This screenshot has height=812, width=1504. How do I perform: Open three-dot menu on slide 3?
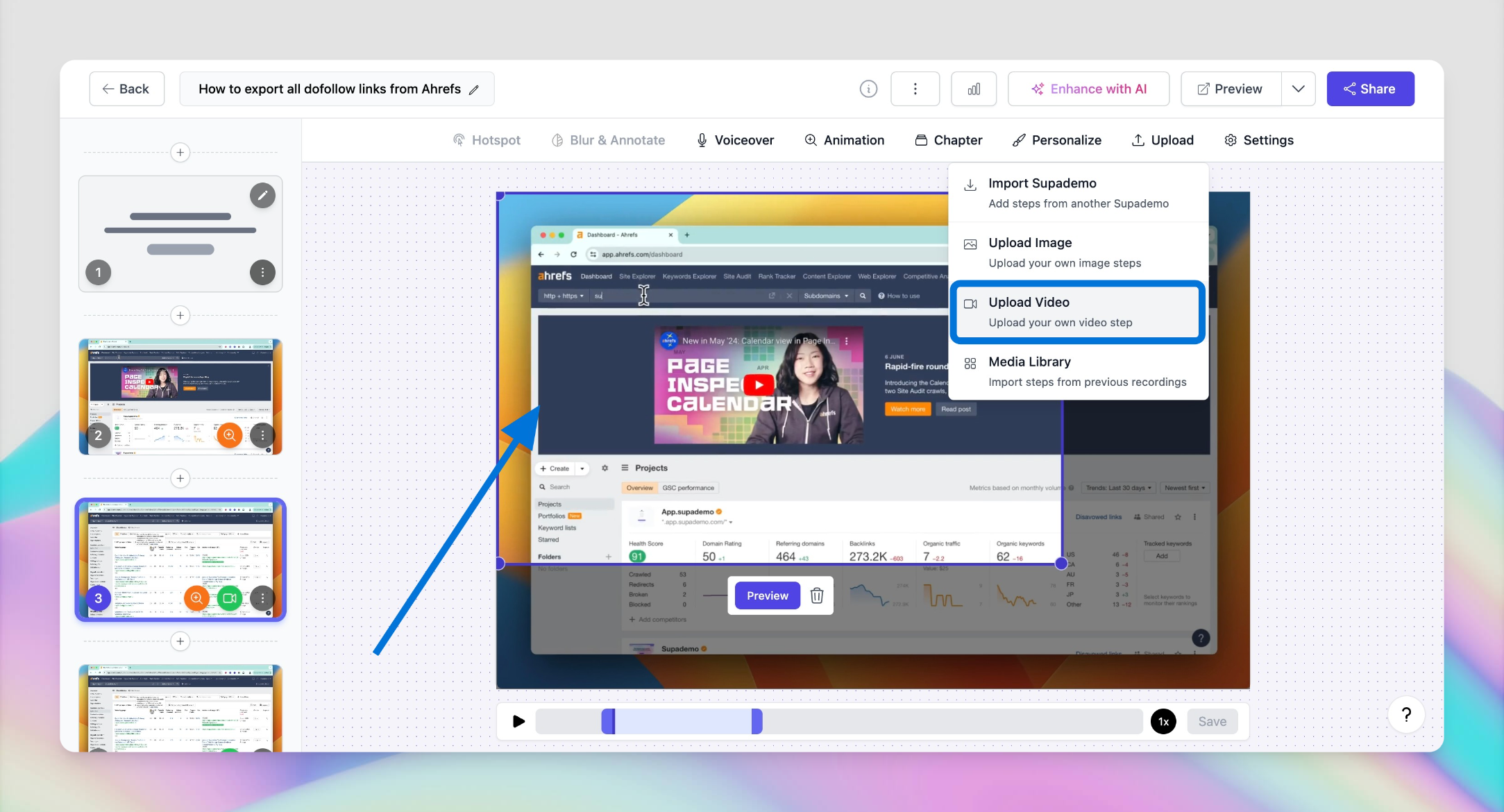[262, 598]
